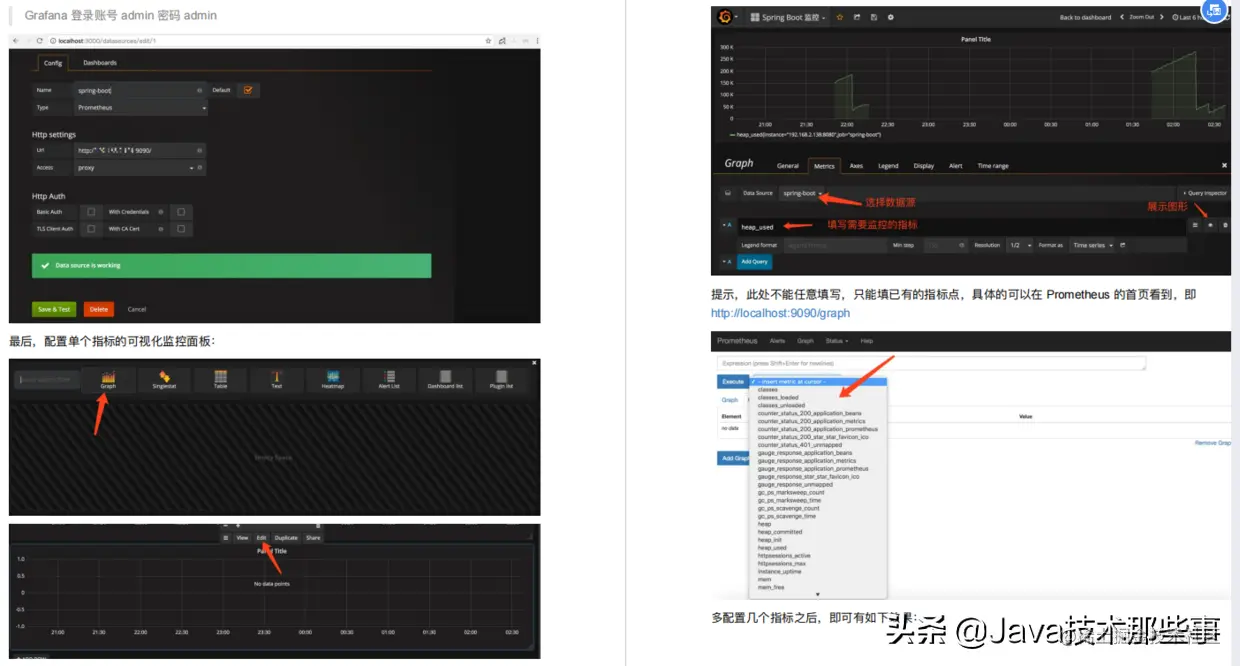1240x666 pixels.
Task: Switch to the Dashboards tab
Action: coord(100,63)
